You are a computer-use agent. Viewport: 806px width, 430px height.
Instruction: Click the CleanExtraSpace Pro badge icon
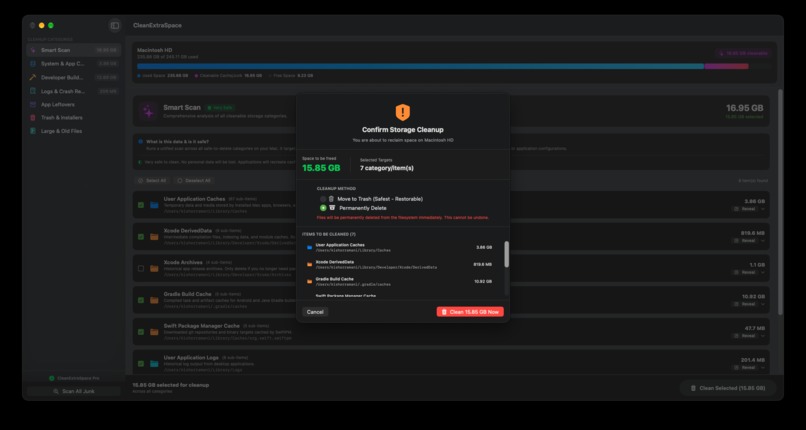(x=51, y=378)
